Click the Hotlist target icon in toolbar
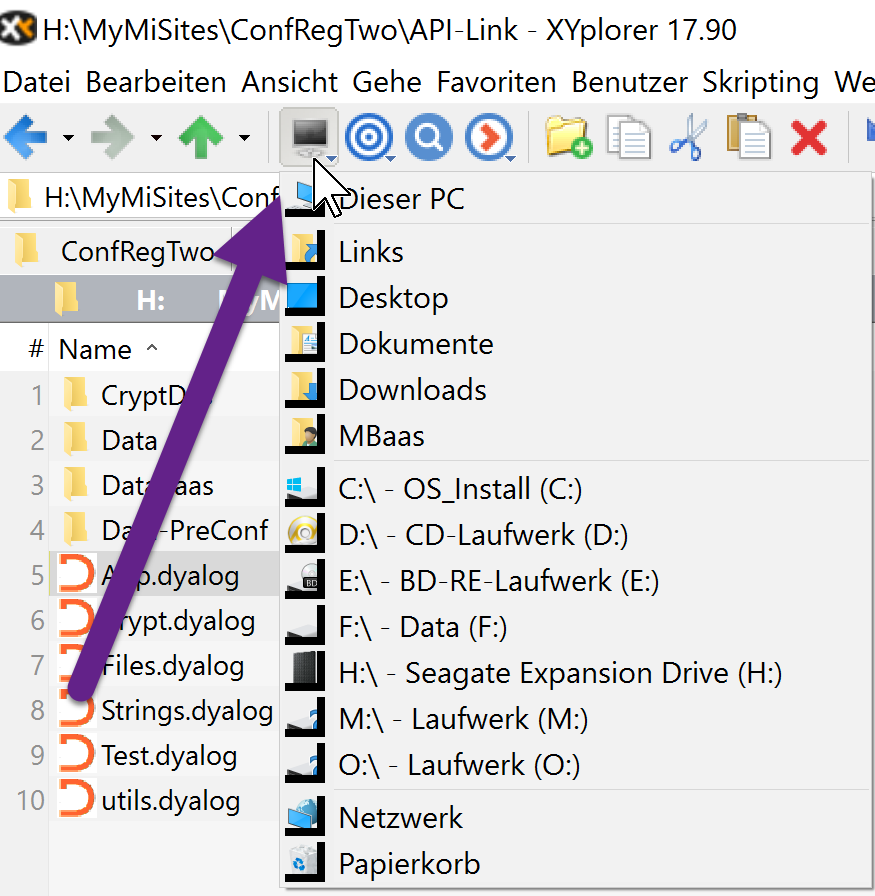Image resolution: width=875 pixels, height=896 pixels. click(368, 137)
